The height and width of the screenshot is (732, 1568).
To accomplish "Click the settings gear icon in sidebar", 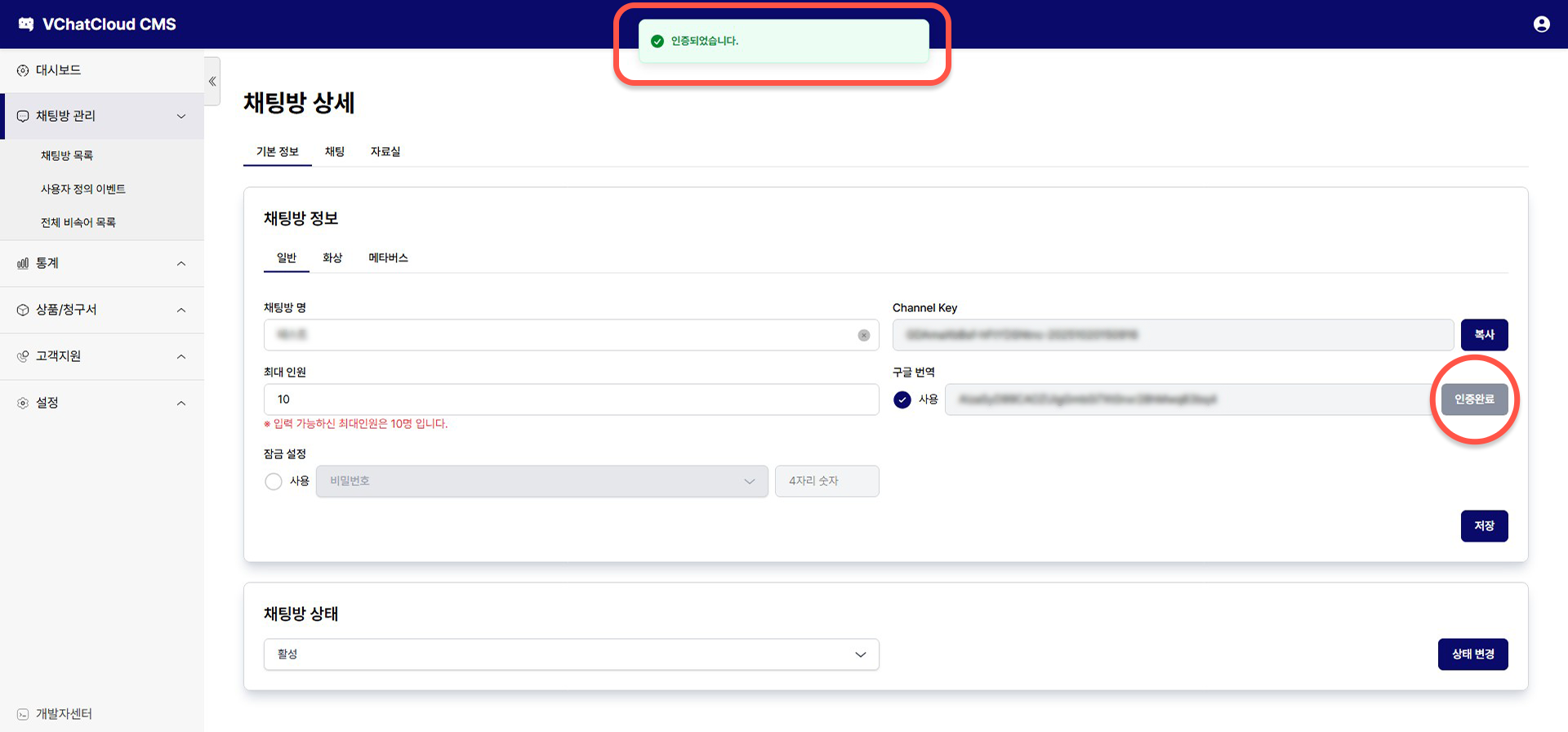I will (x=23, y=403).
